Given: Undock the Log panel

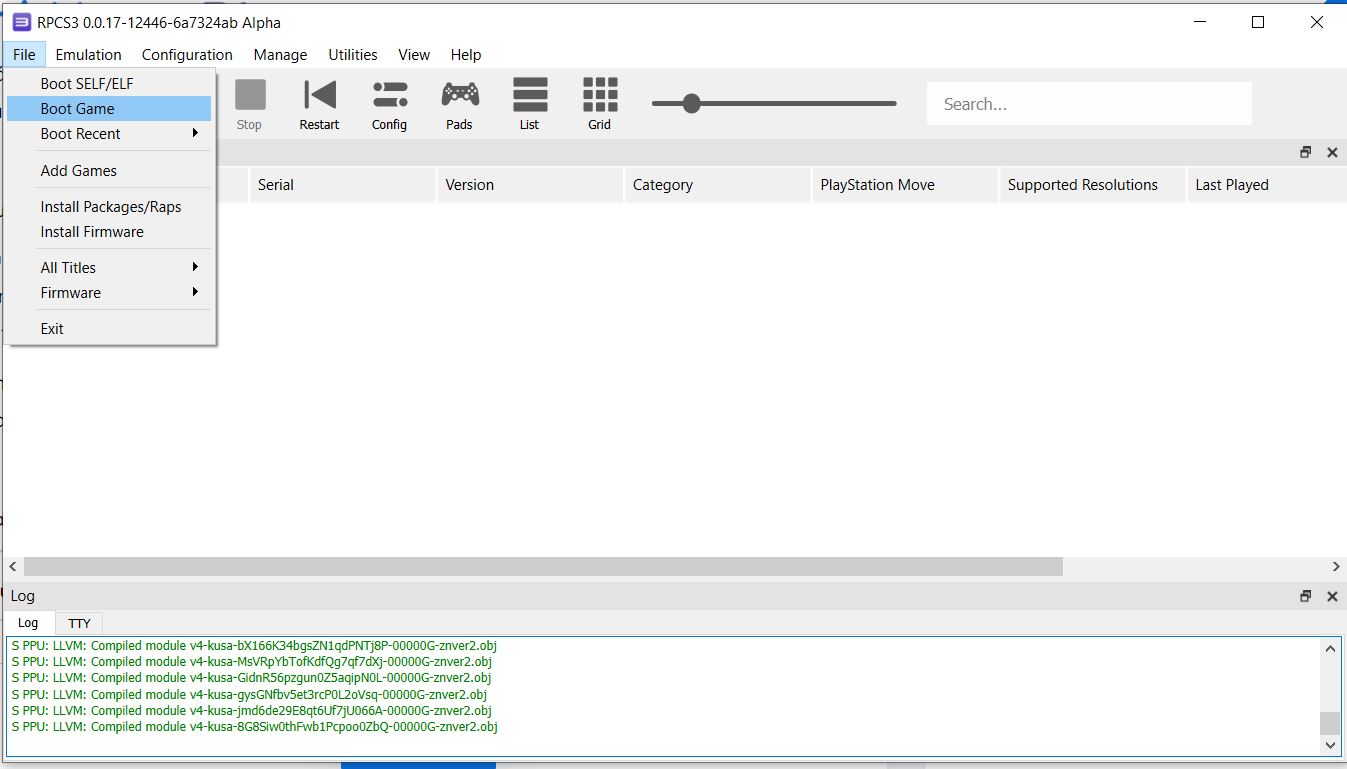Looking at the screenshot, I should [1305, 596].
